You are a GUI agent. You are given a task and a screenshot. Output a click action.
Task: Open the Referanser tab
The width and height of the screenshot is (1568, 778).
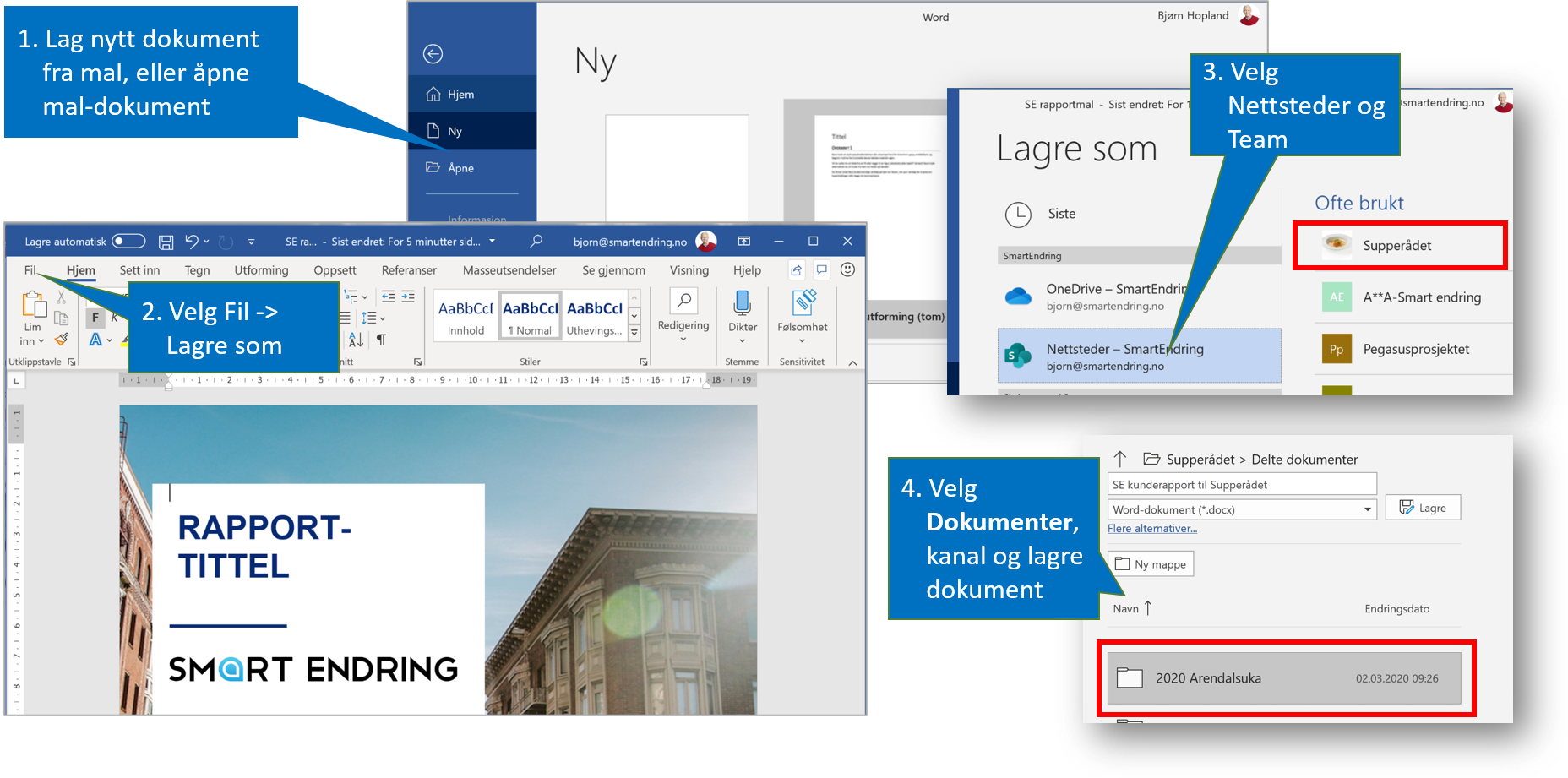tap(409, 270)
